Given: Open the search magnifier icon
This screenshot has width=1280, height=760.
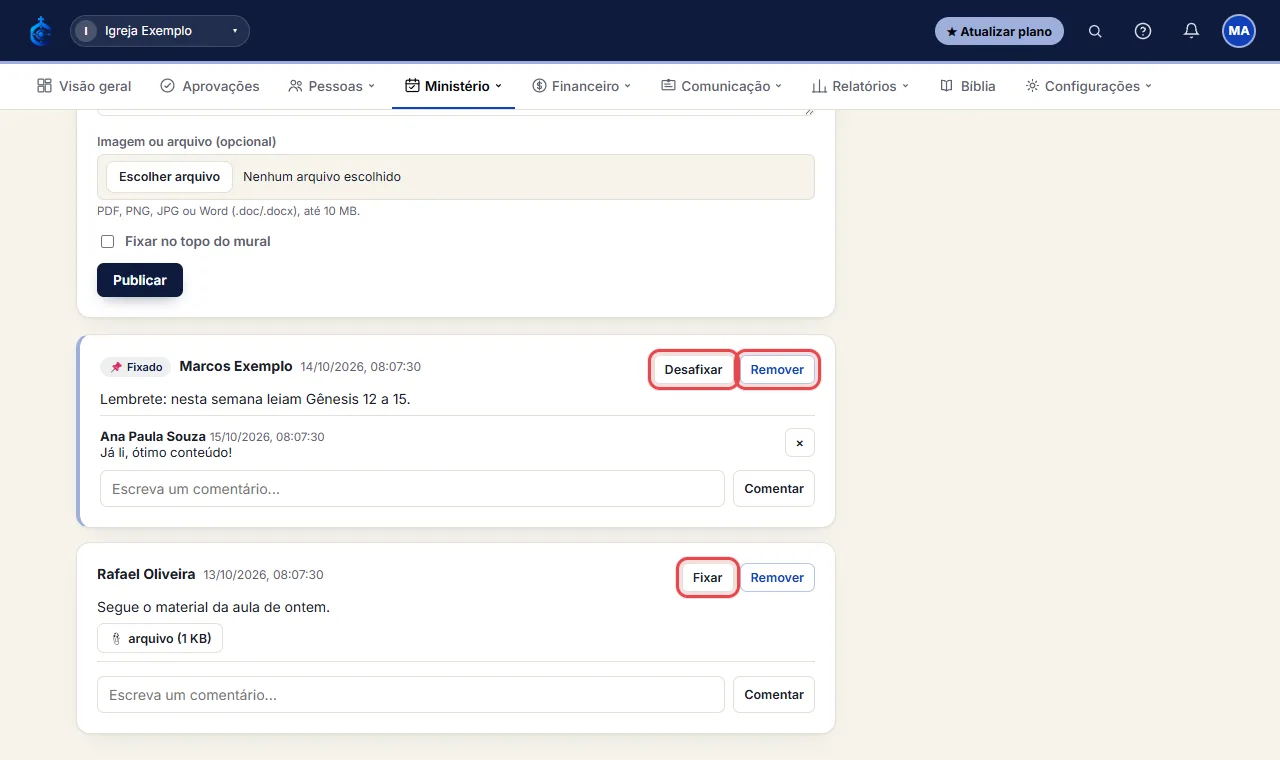Looking at the screenshot, I should [x=1095, y=31].
